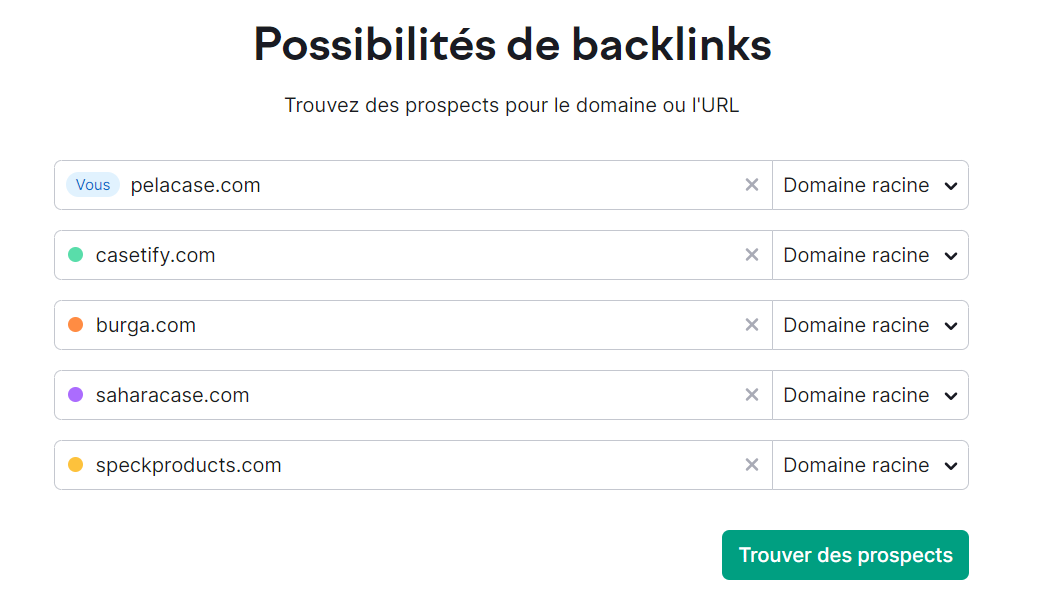Select the Vous badge on the first row
Viewport: 1059px width, 607px height.
[x=92, y=185]
